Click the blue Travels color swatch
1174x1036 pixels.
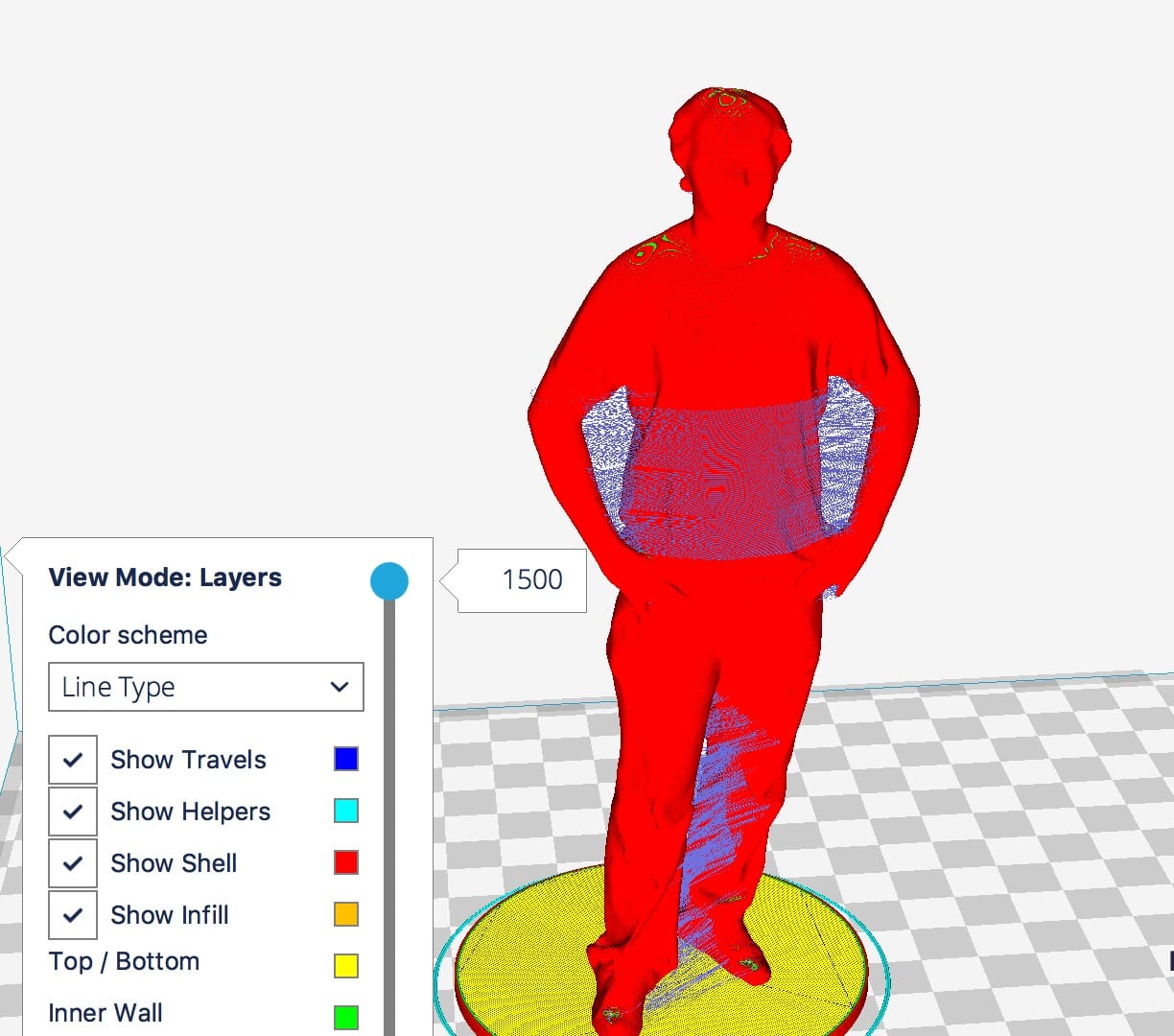pos(346,760)
